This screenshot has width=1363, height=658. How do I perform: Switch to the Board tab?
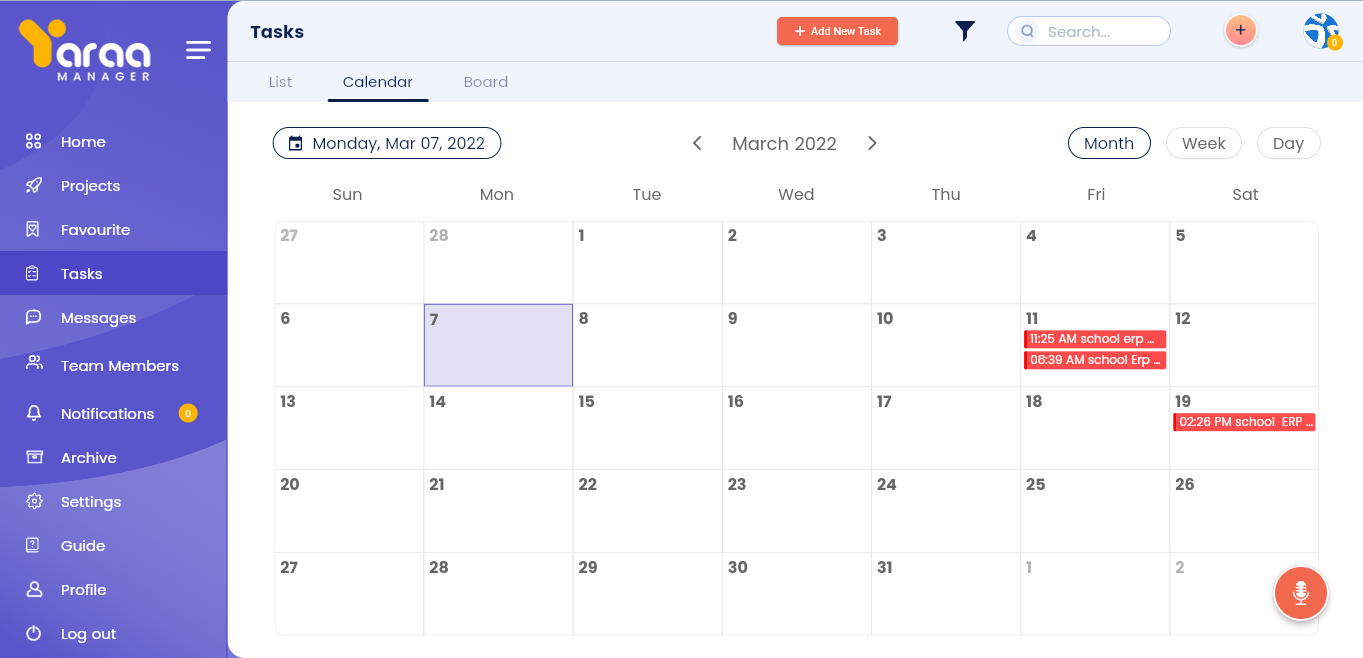pos(486,82)
